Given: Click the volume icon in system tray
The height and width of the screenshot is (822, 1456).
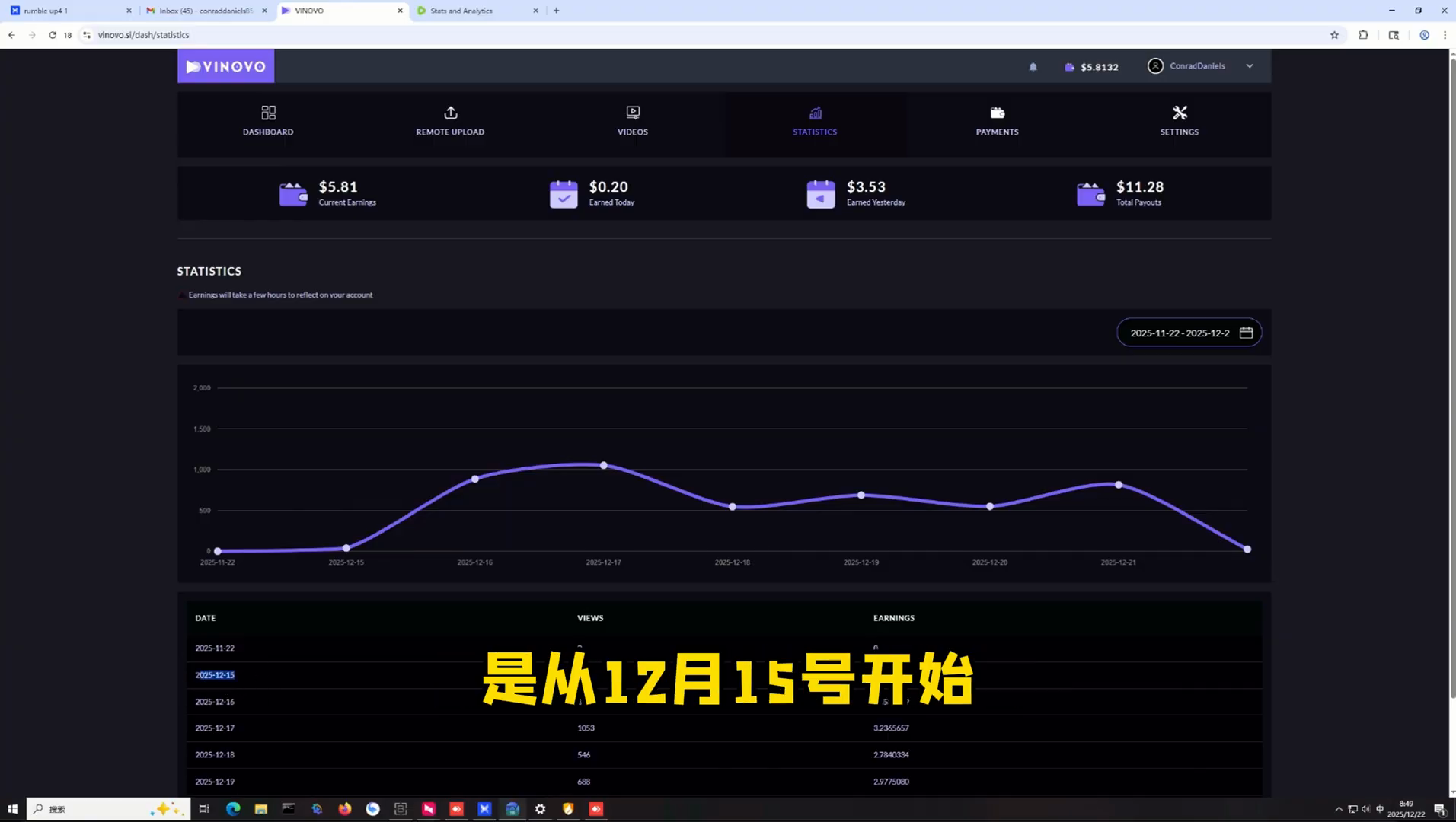Looking at the screenshot, I should tap(1365, 809).
